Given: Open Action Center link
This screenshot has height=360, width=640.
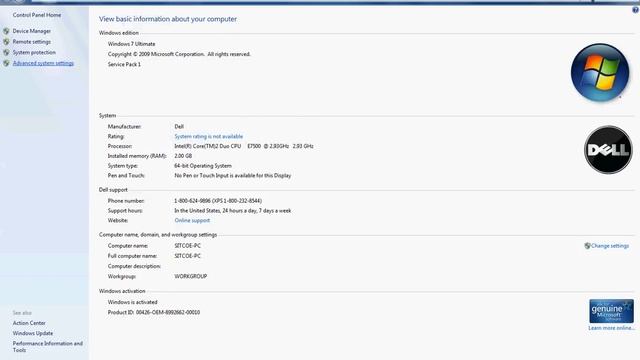Looking at the screenshot, I should pyautogui.click(x=29, y=323).
